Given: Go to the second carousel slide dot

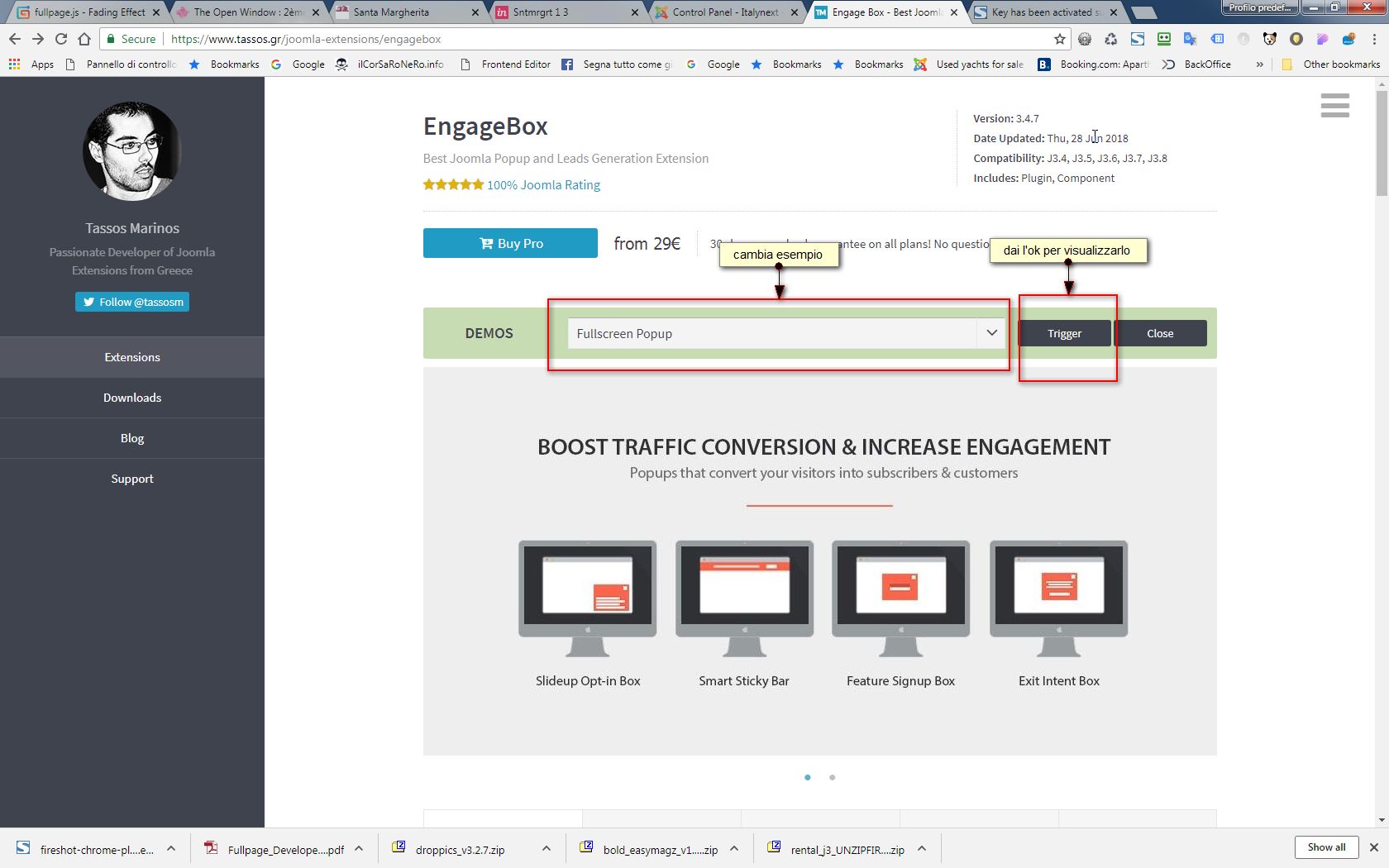Looking at the screenshot, I should [x=832, y=777].
